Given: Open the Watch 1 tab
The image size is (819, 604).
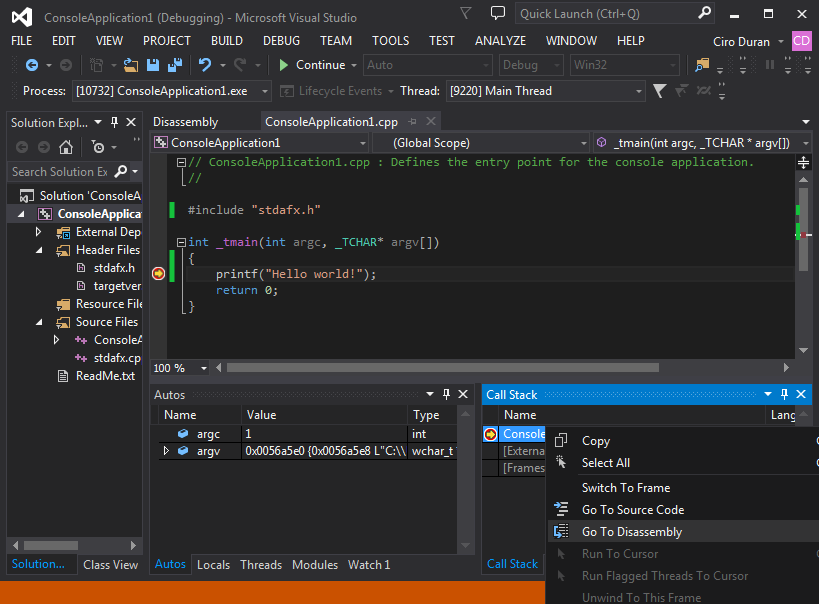Looking at the screenshot, I should point(369,565).
